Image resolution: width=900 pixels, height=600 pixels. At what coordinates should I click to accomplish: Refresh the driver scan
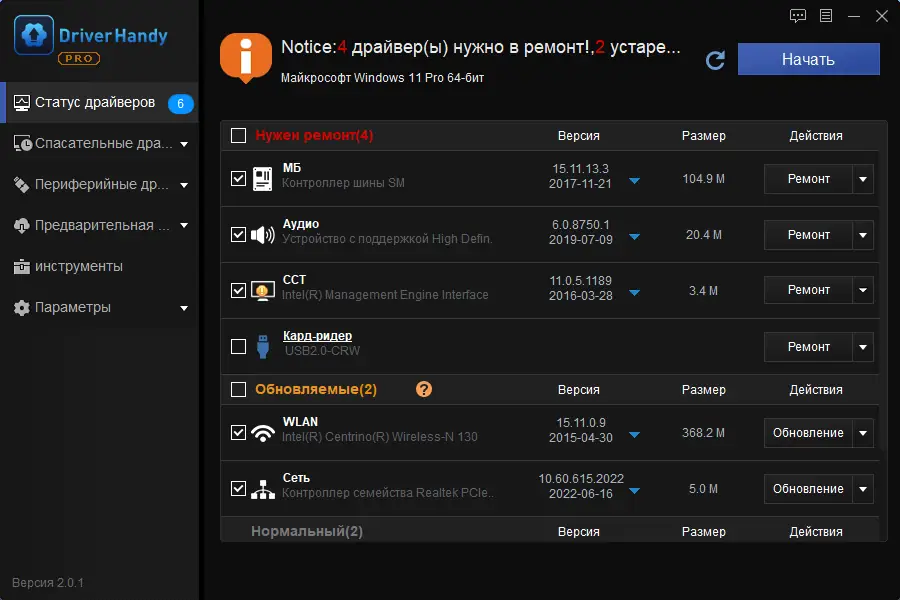[715, 60]
